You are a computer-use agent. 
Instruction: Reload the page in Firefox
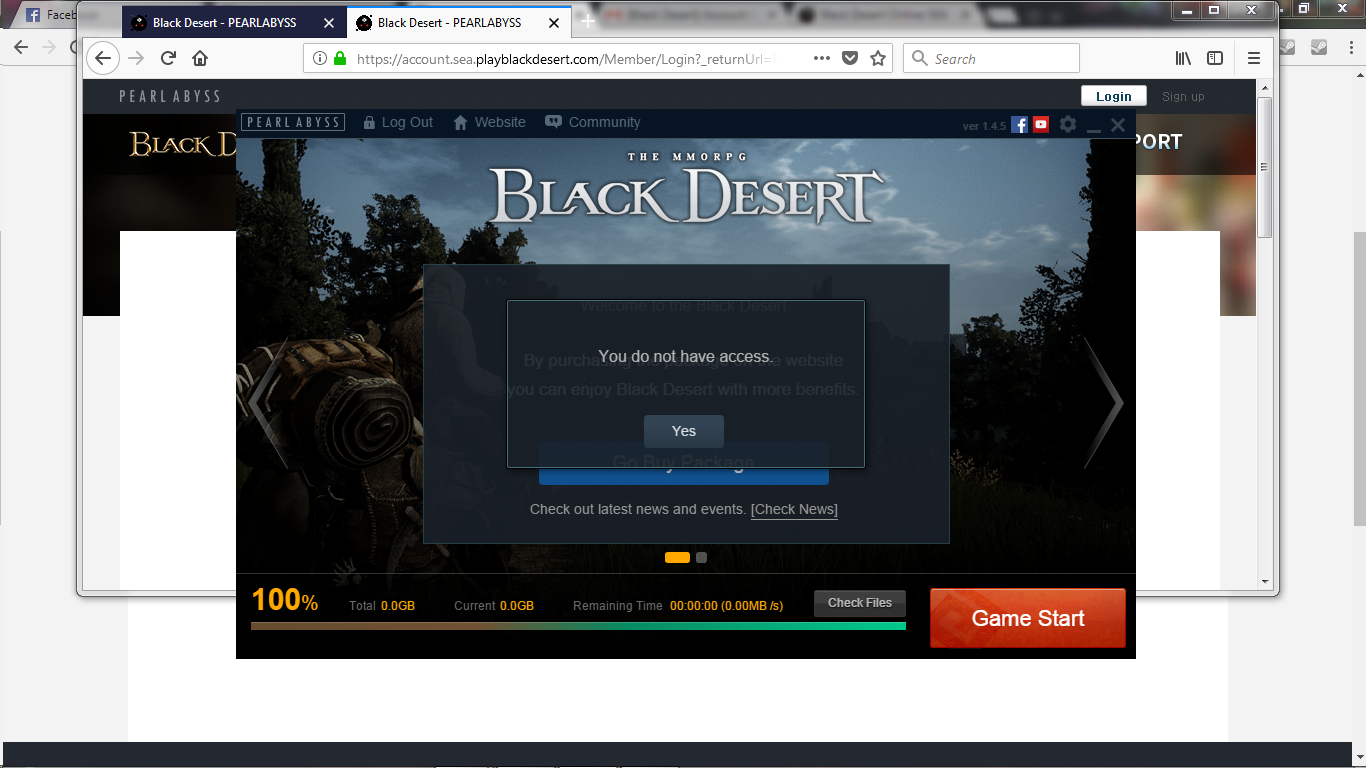[x=168, y=58]
